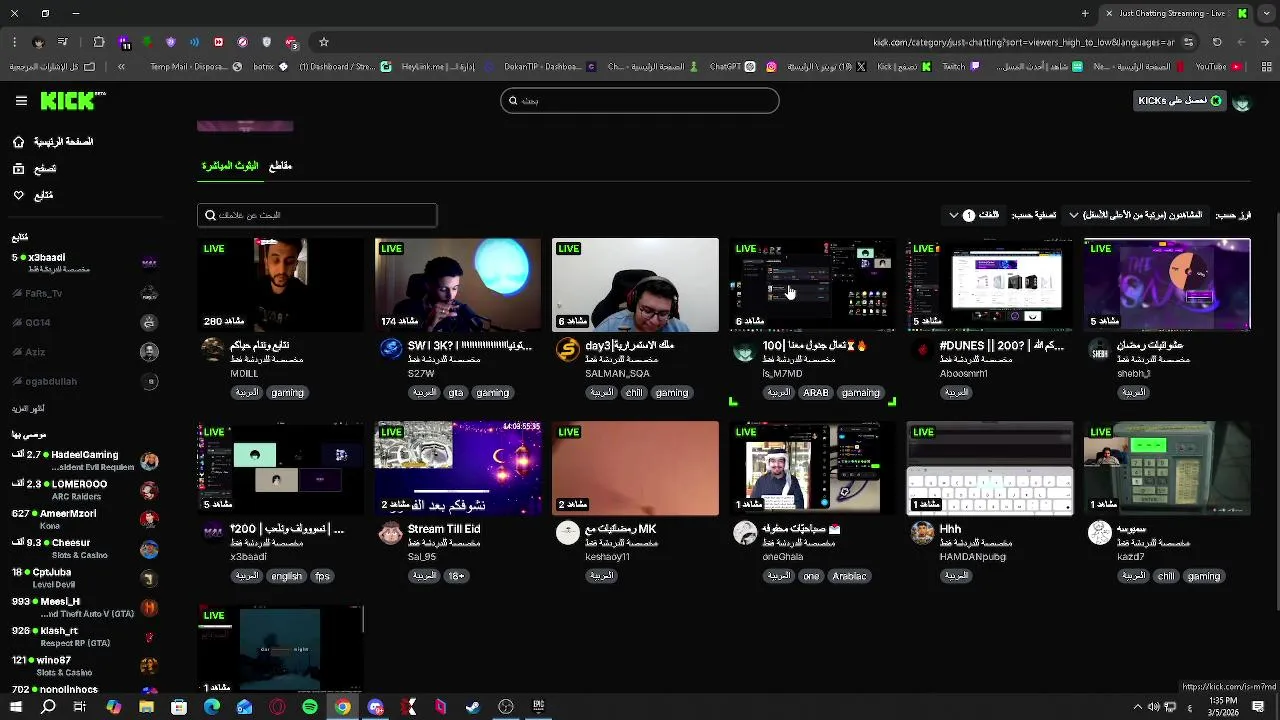The width and height of the screenshot is (1280, 720).
Task: Open the Chrome tab search dropdown
Action: tap(1267, 13)
